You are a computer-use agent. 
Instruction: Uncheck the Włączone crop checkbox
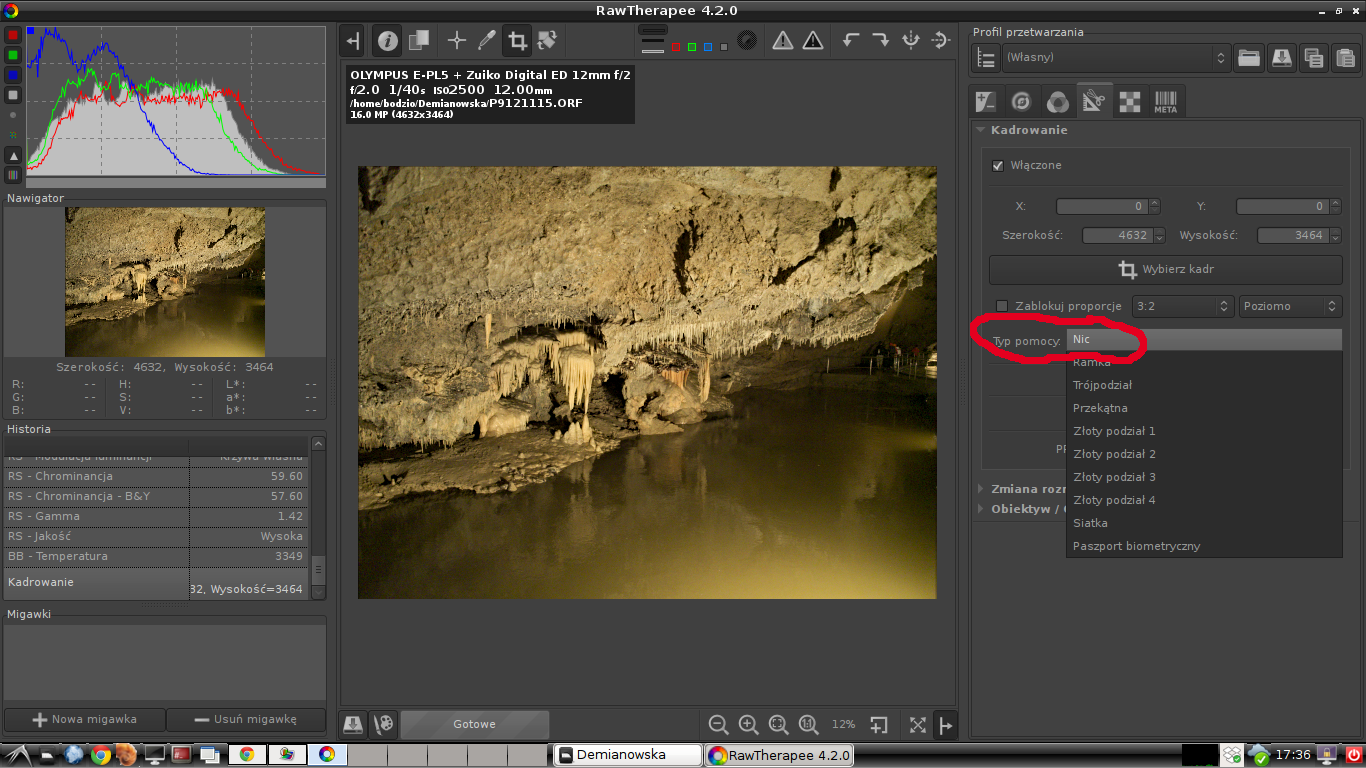(997, 166)
